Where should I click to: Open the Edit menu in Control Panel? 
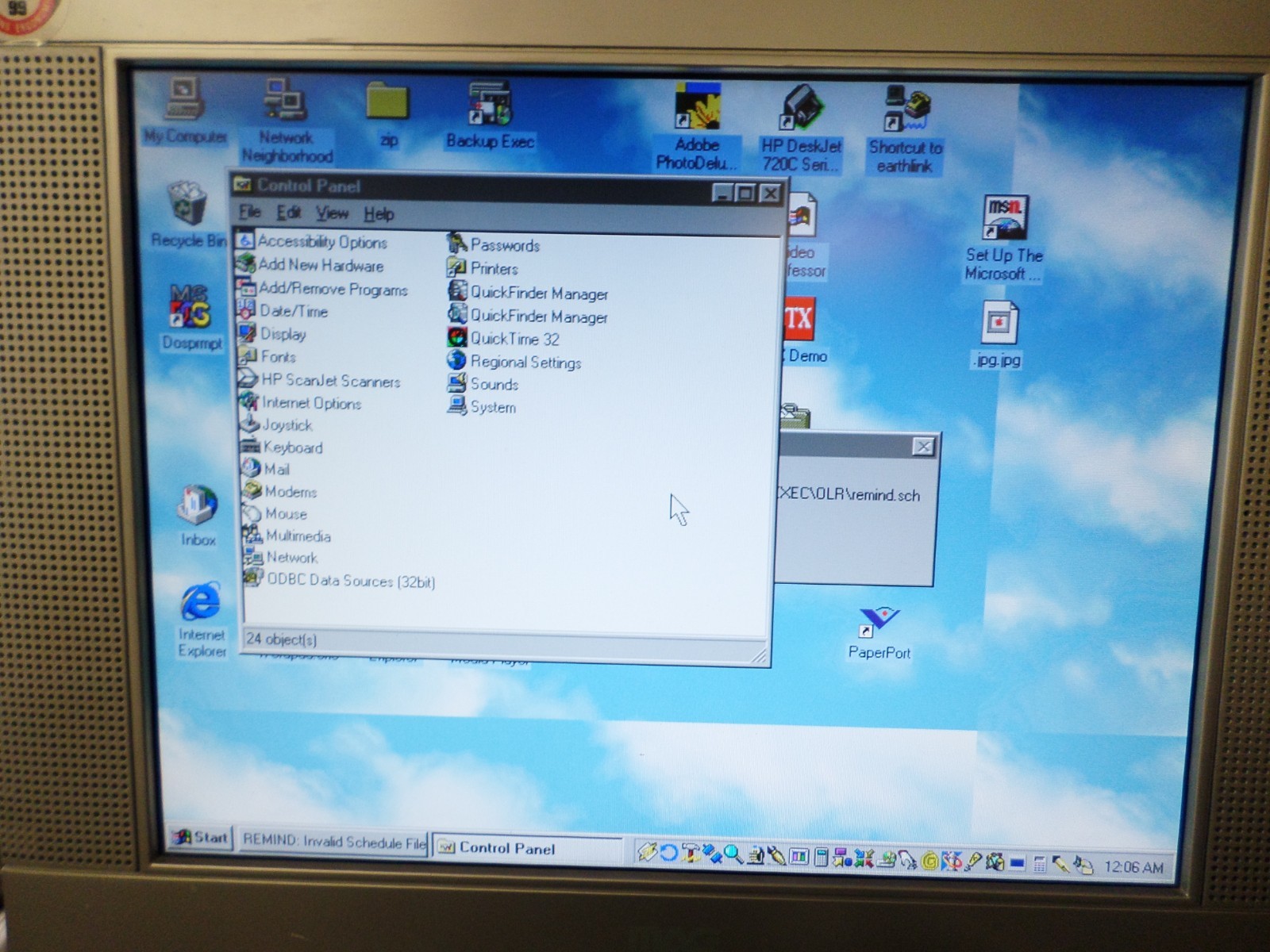288,213
